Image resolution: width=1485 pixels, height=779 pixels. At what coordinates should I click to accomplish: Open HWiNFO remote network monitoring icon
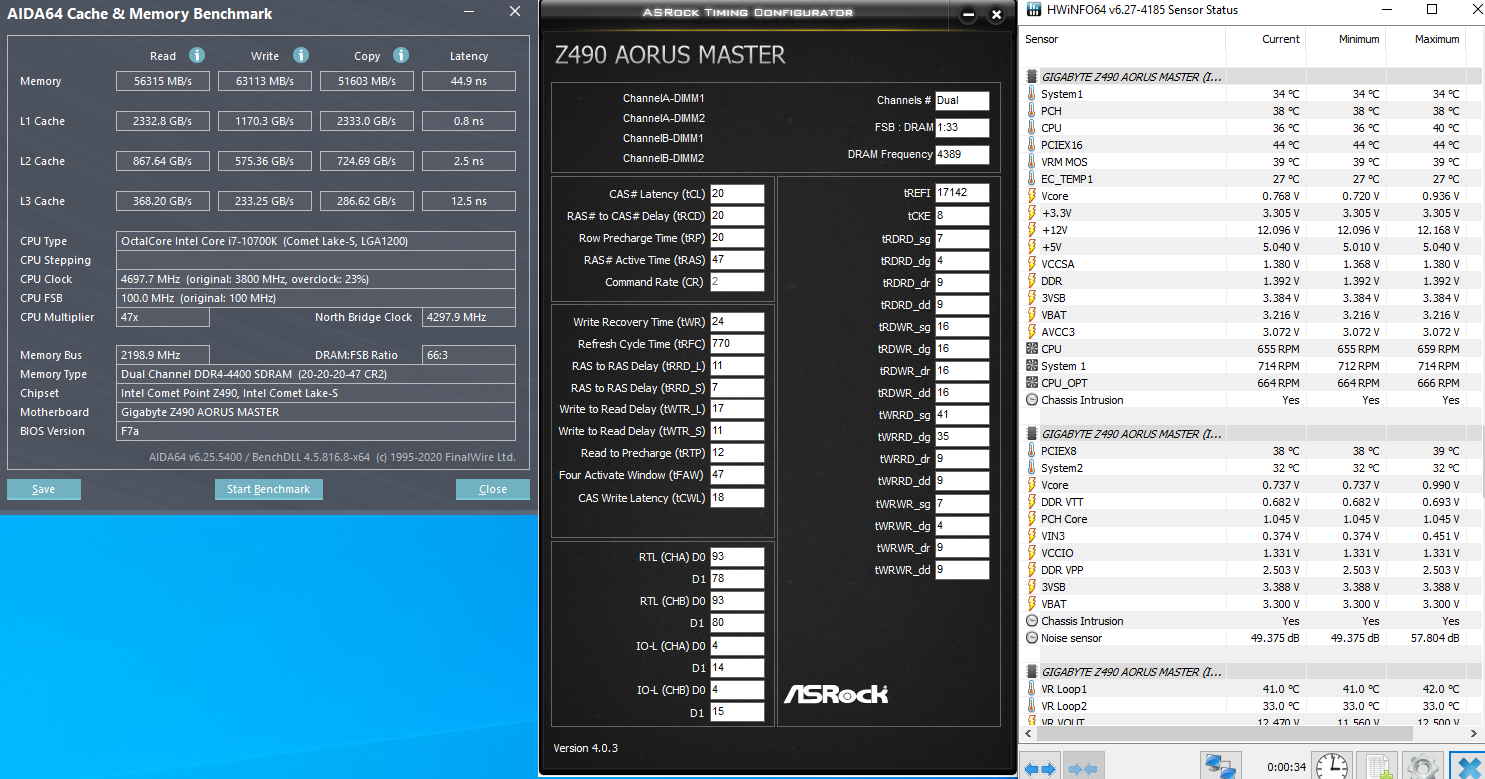click(x=1220, y=766)
